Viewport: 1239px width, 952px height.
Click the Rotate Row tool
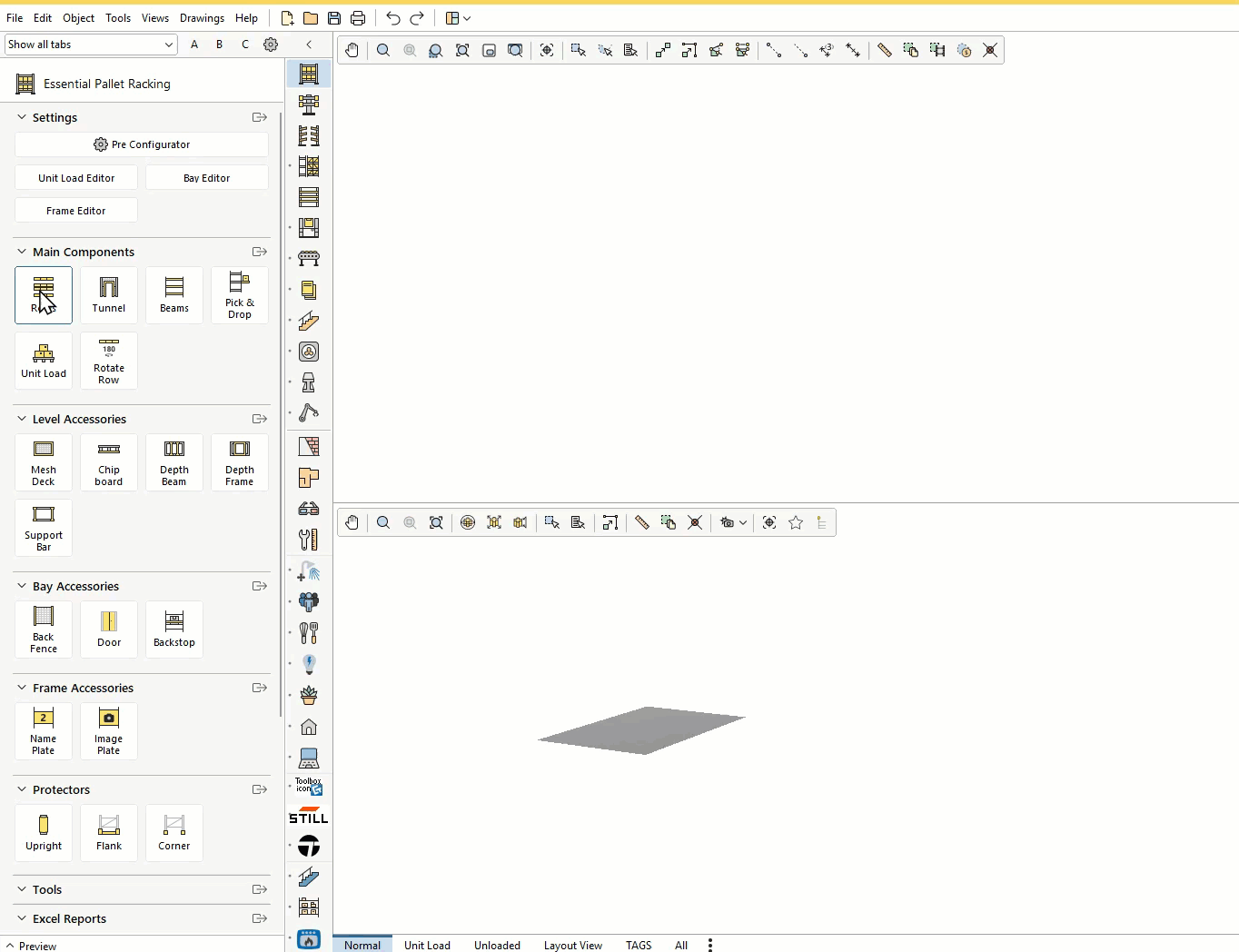coord(109,360)
